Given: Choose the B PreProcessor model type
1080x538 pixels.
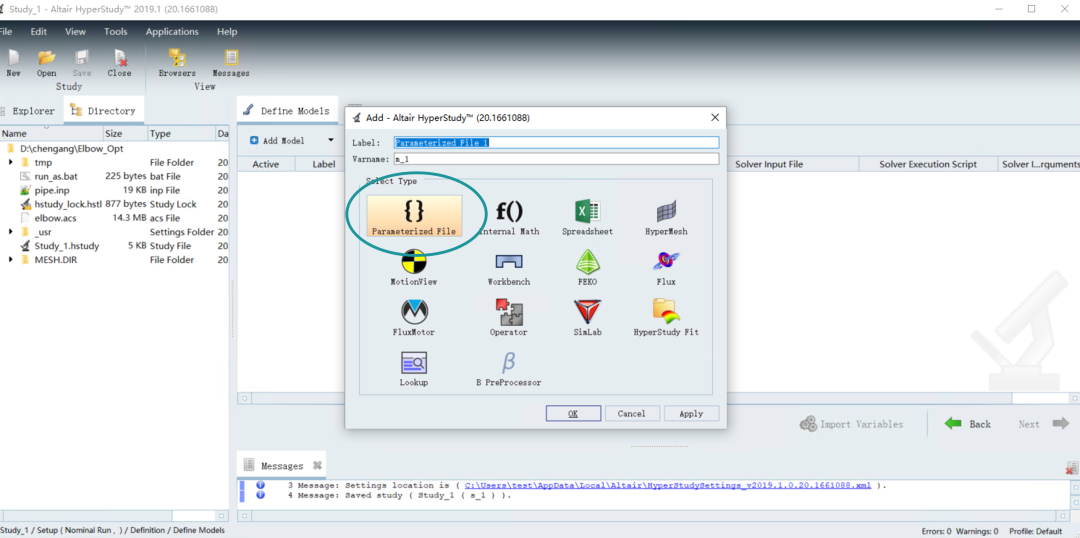Looking at the screenshot, I should (x=509, y=369).
